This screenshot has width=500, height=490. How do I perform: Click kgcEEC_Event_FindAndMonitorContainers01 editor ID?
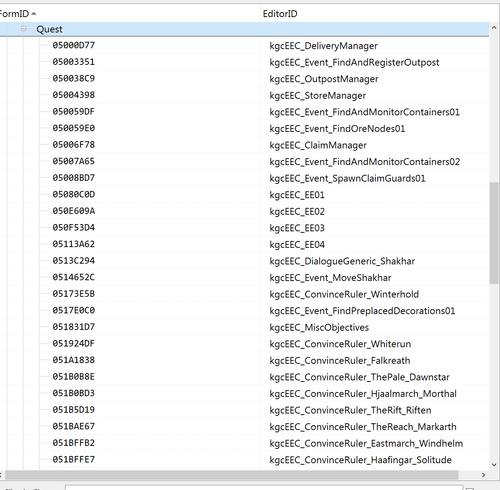(364, 112)
